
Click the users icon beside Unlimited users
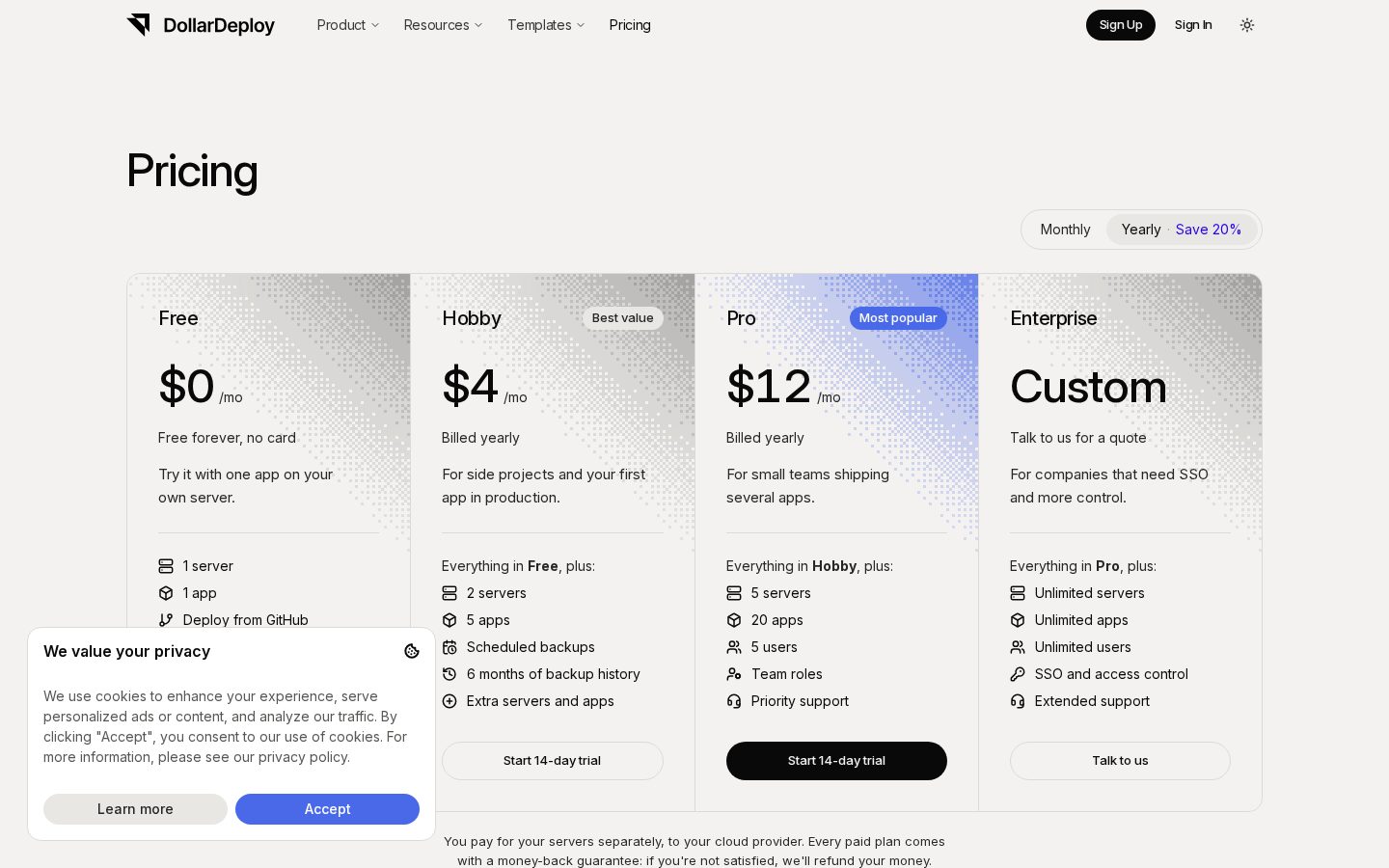pyautogui.click(x=1018, y=647)
